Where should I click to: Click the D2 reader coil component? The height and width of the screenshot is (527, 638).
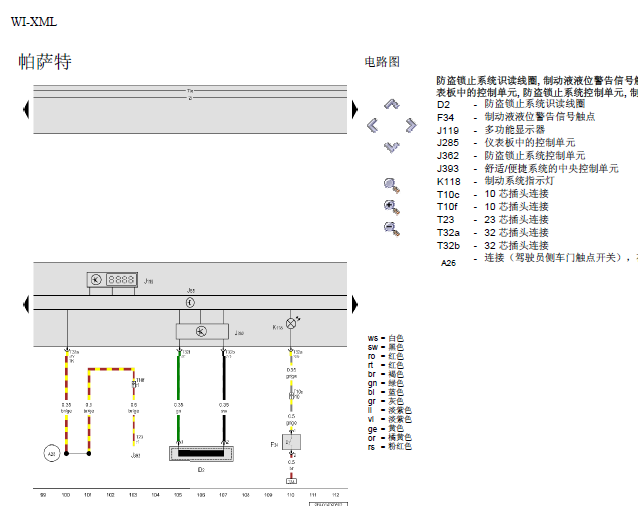(201, 453)
